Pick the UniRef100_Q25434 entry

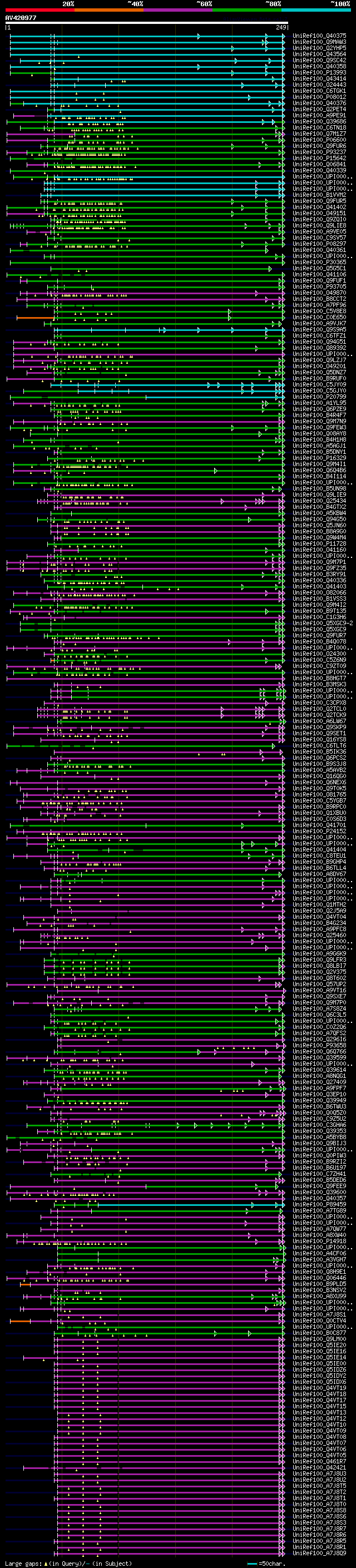(319, 501)
